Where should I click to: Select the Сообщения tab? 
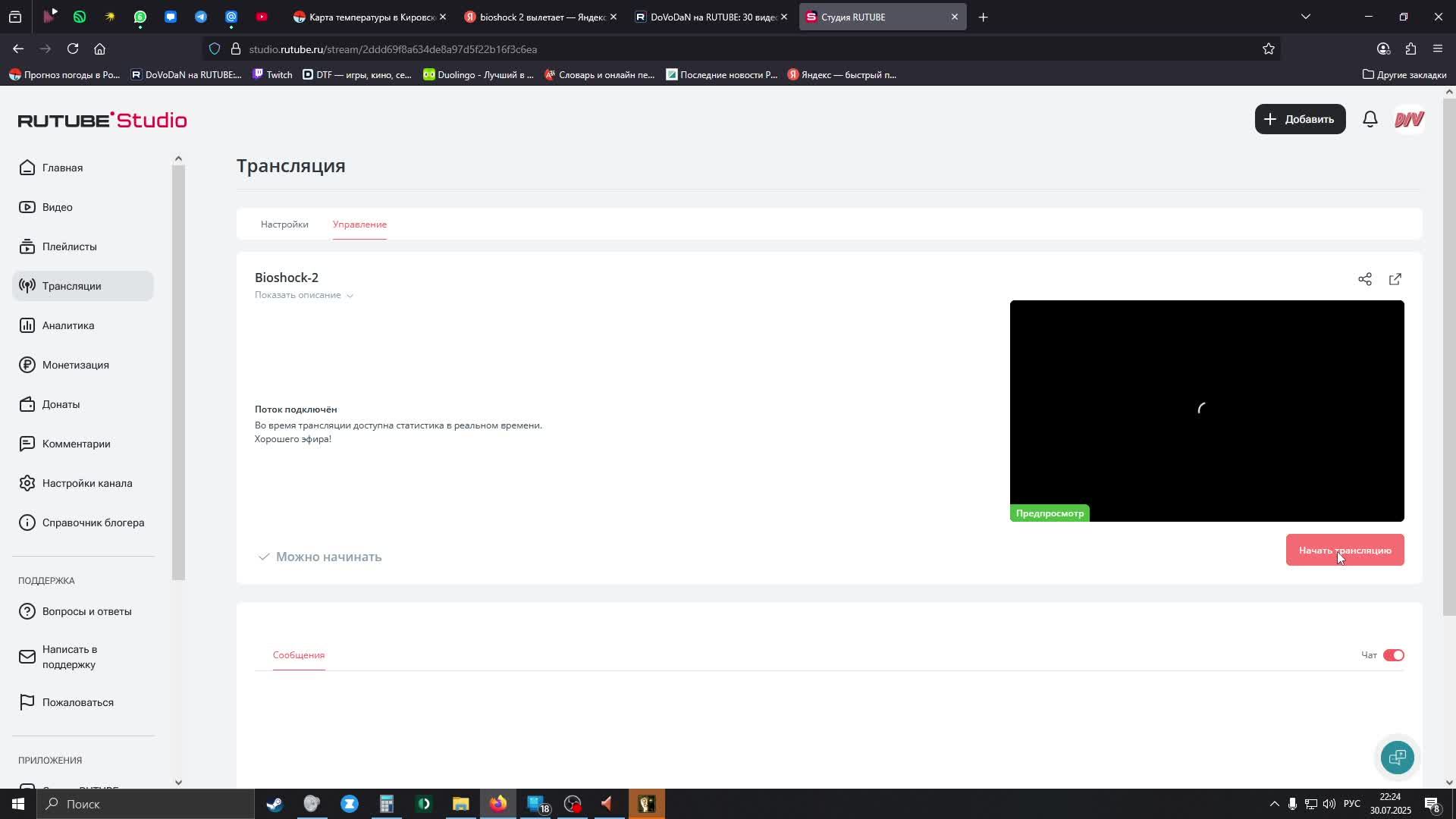(299, 655)
